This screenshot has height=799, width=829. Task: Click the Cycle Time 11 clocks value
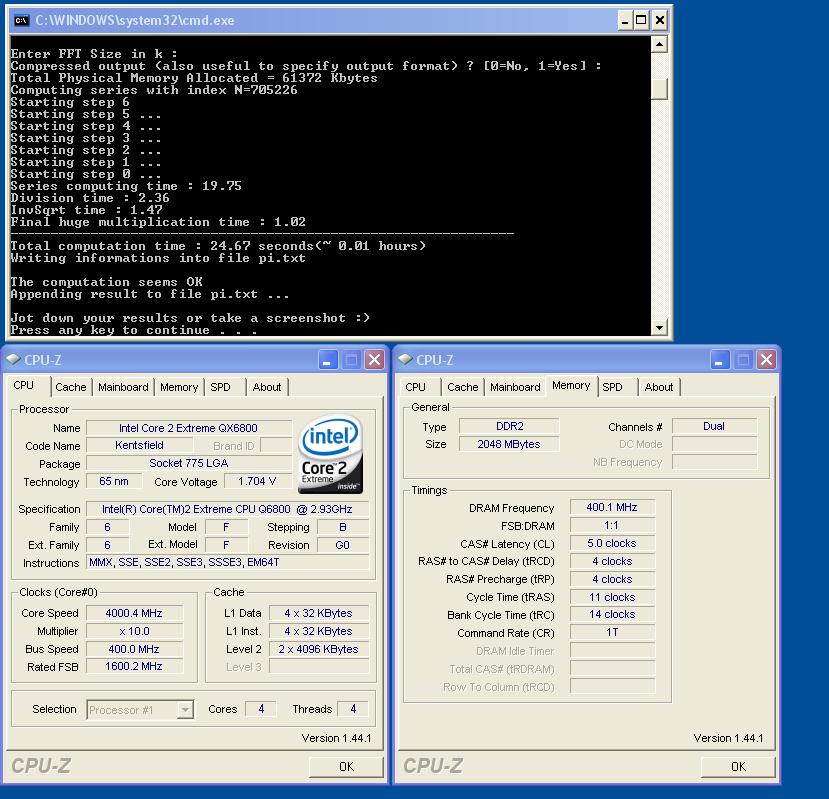point(612,598)
